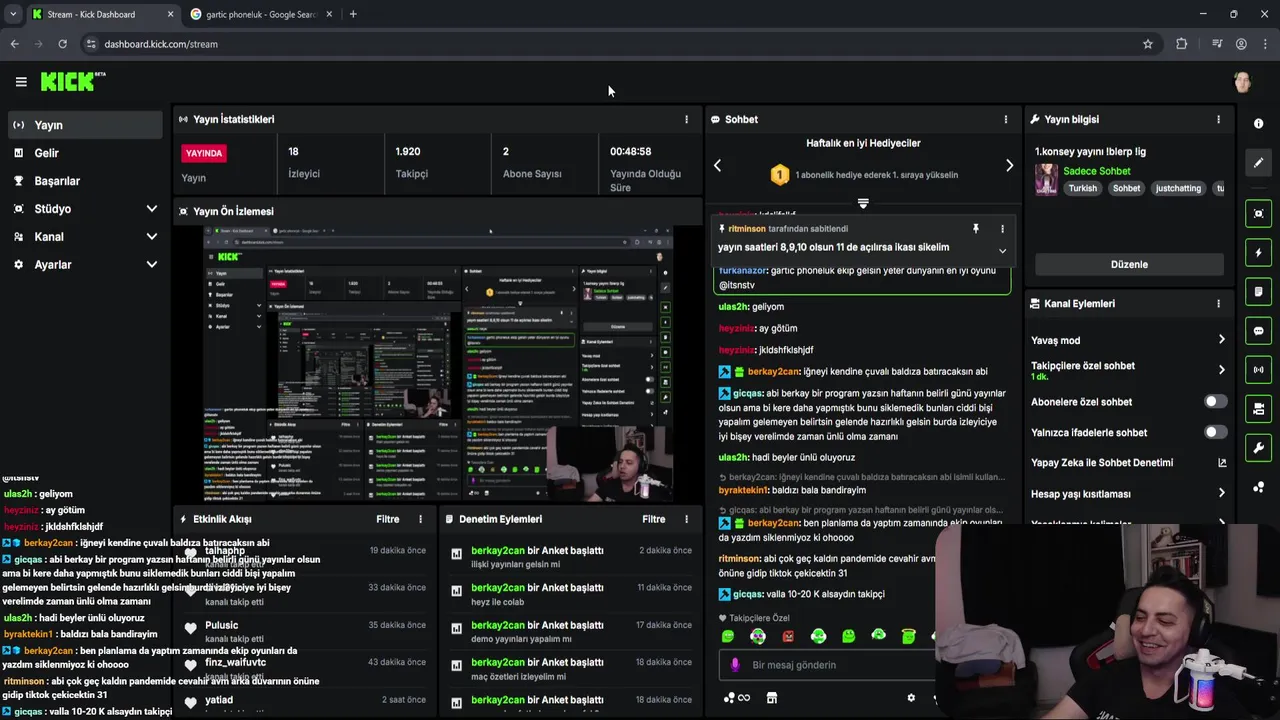Open Filtre in Denetim Eylemleri panel
The height and width of the screenshot is (720, 1280).
(x=654, y=519)
